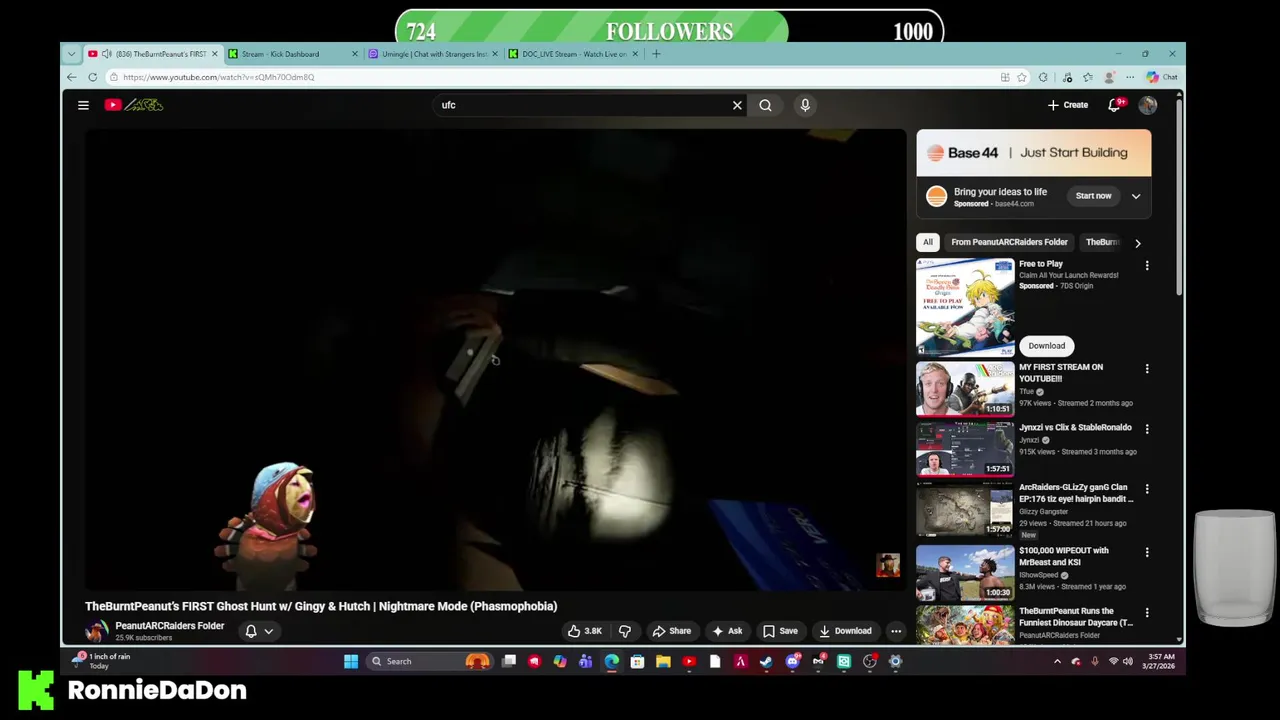Select From PeanutARCRaiders Folder chip
The width and height of the screenshot is (1280, 720).
1009,242
